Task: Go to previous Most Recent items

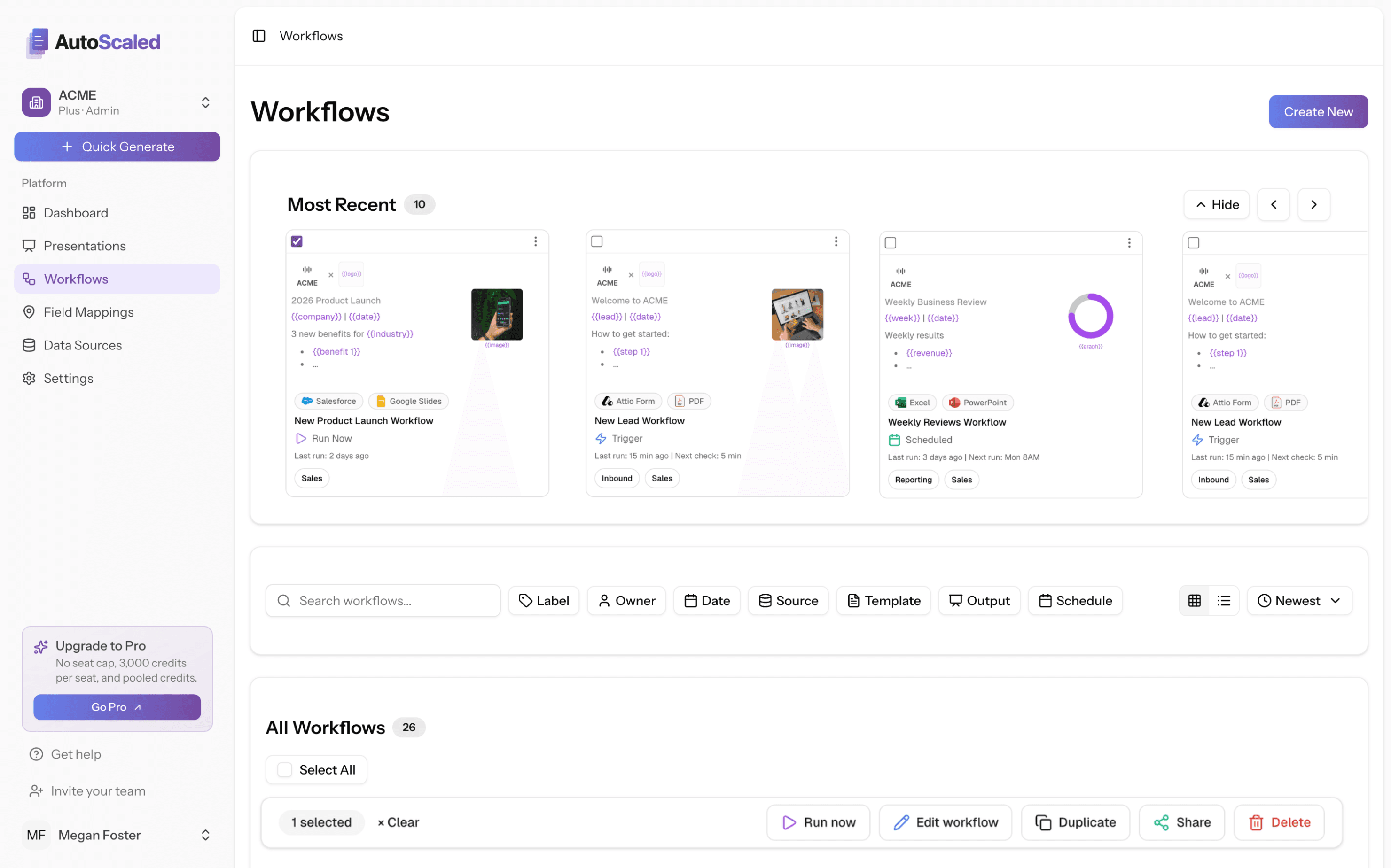Action: (1274, 205)
